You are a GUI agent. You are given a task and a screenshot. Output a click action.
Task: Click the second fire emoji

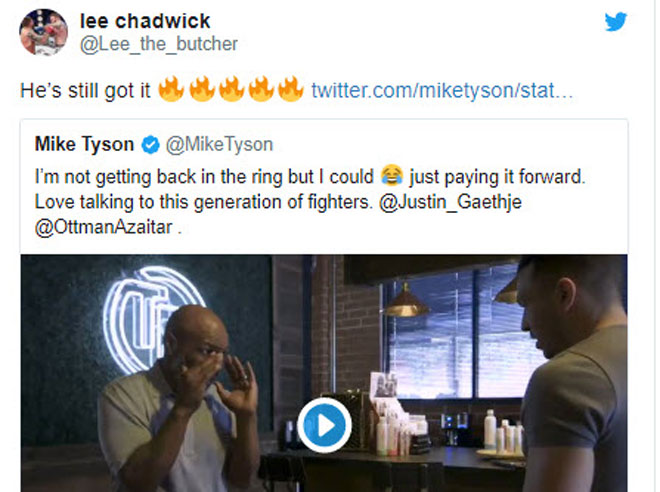pyautogui.click(x=201, y=89)
